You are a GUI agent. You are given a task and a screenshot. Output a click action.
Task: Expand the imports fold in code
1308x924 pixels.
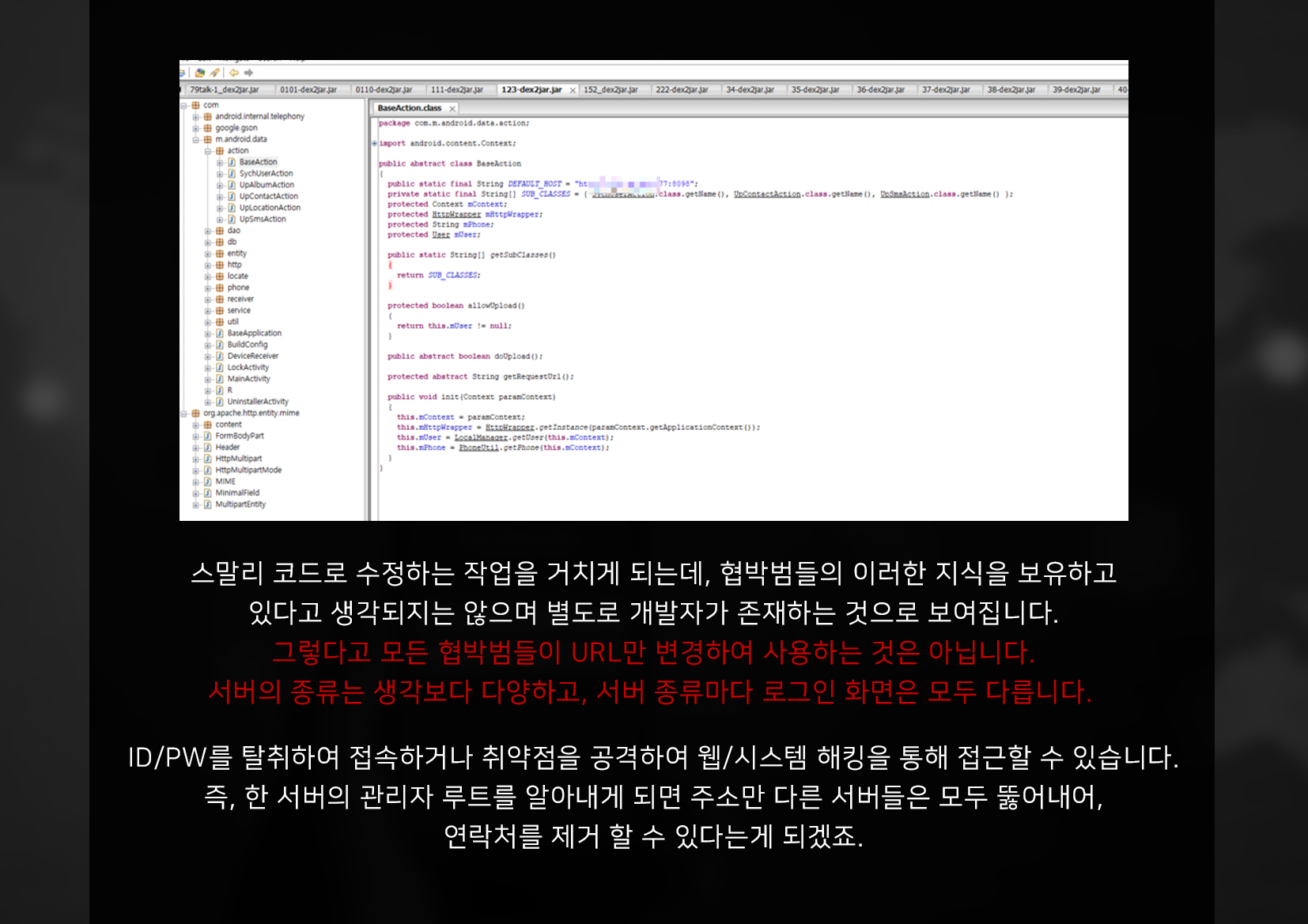375,144
